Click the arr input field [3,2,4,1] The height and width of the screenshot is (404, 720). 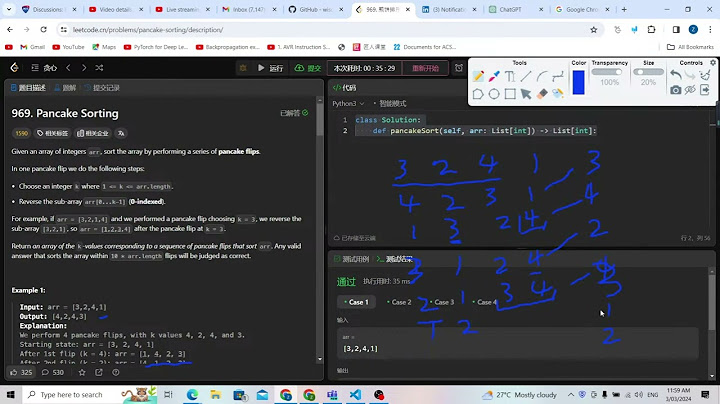pos(518,343)
